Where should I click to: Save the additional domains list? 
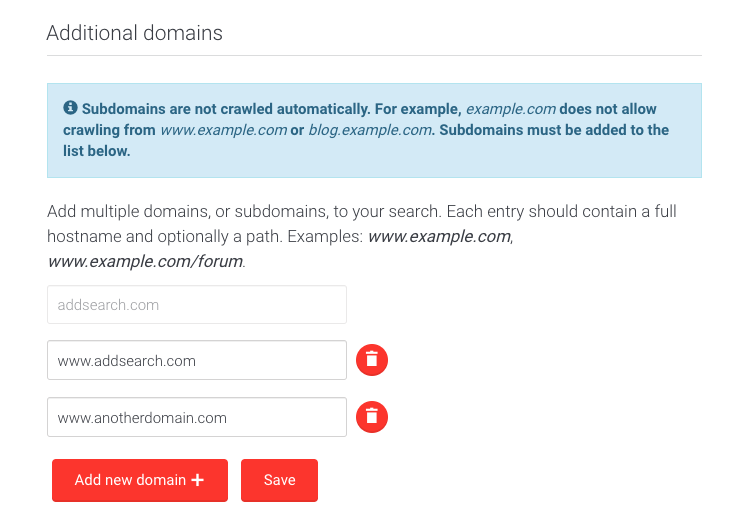[279, 480]
